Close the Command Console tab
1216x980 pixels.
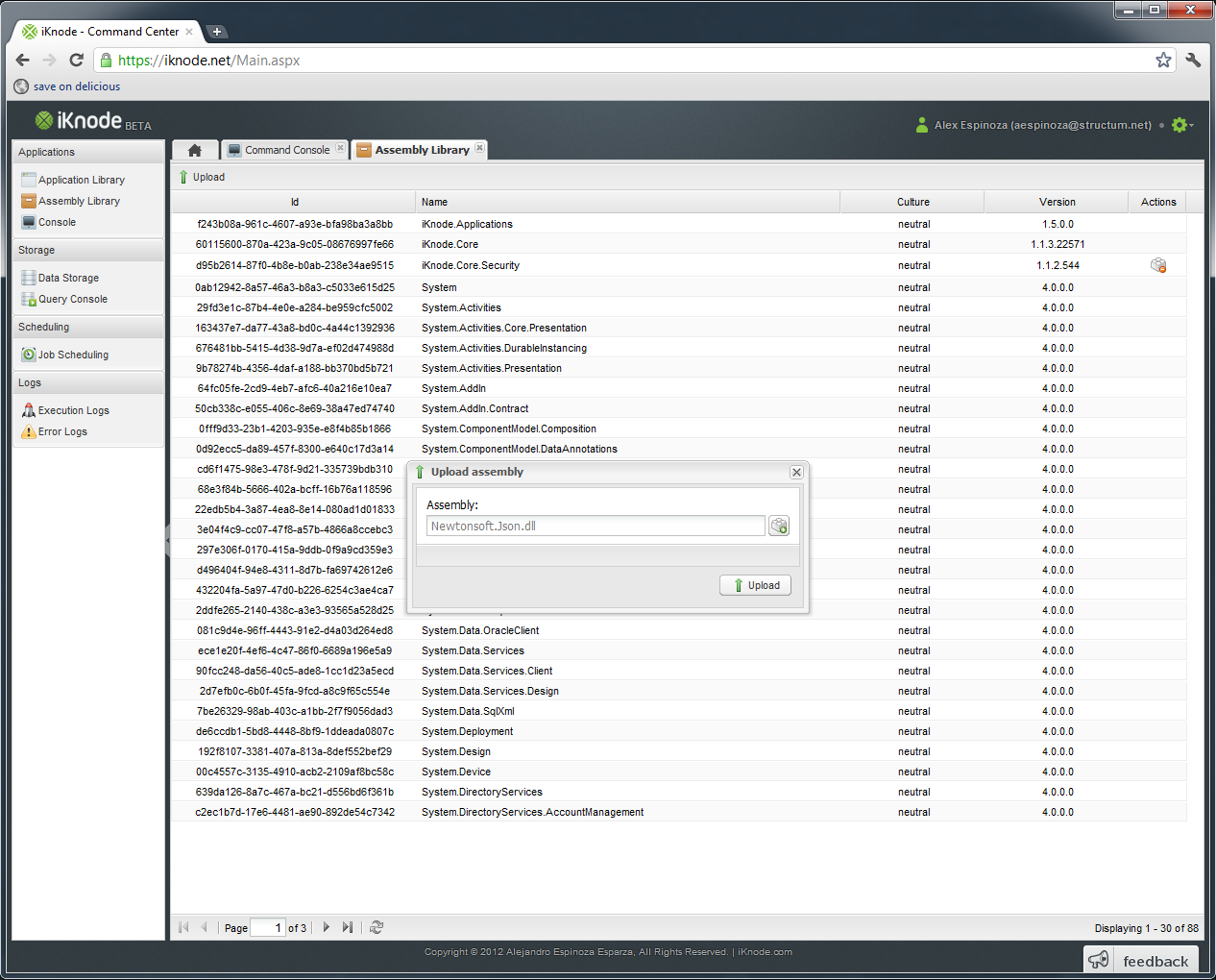coord(340,149)
